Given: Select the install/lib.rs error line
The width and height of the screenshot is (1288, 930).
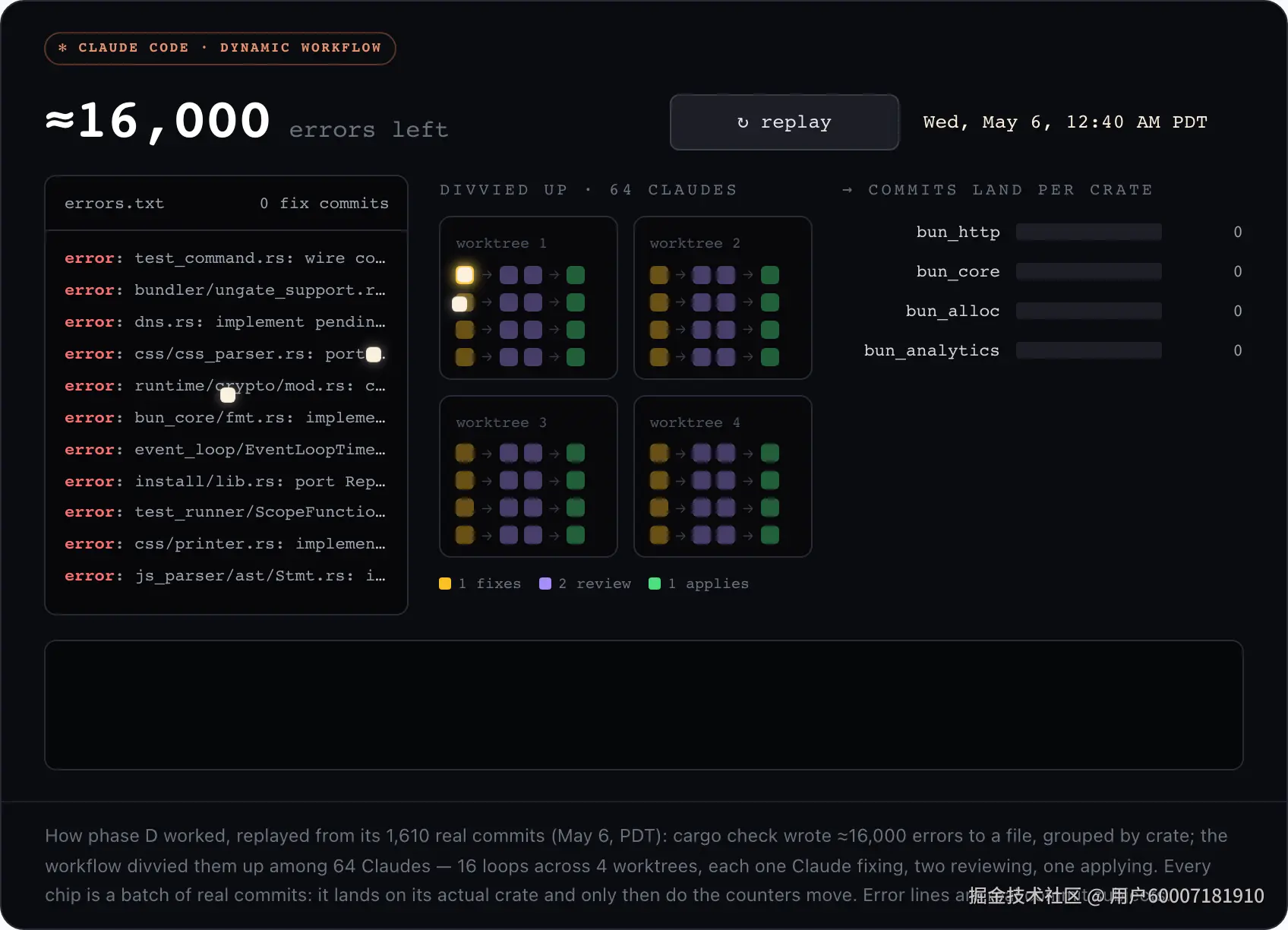Looking at the screenshot, I should pos(226,482).
